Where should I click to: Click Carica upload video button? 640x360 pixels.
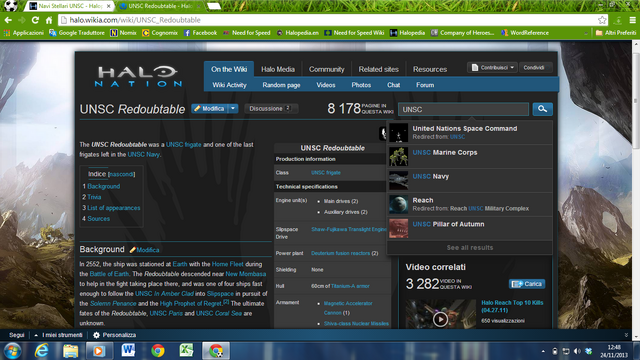click(527, 284)
